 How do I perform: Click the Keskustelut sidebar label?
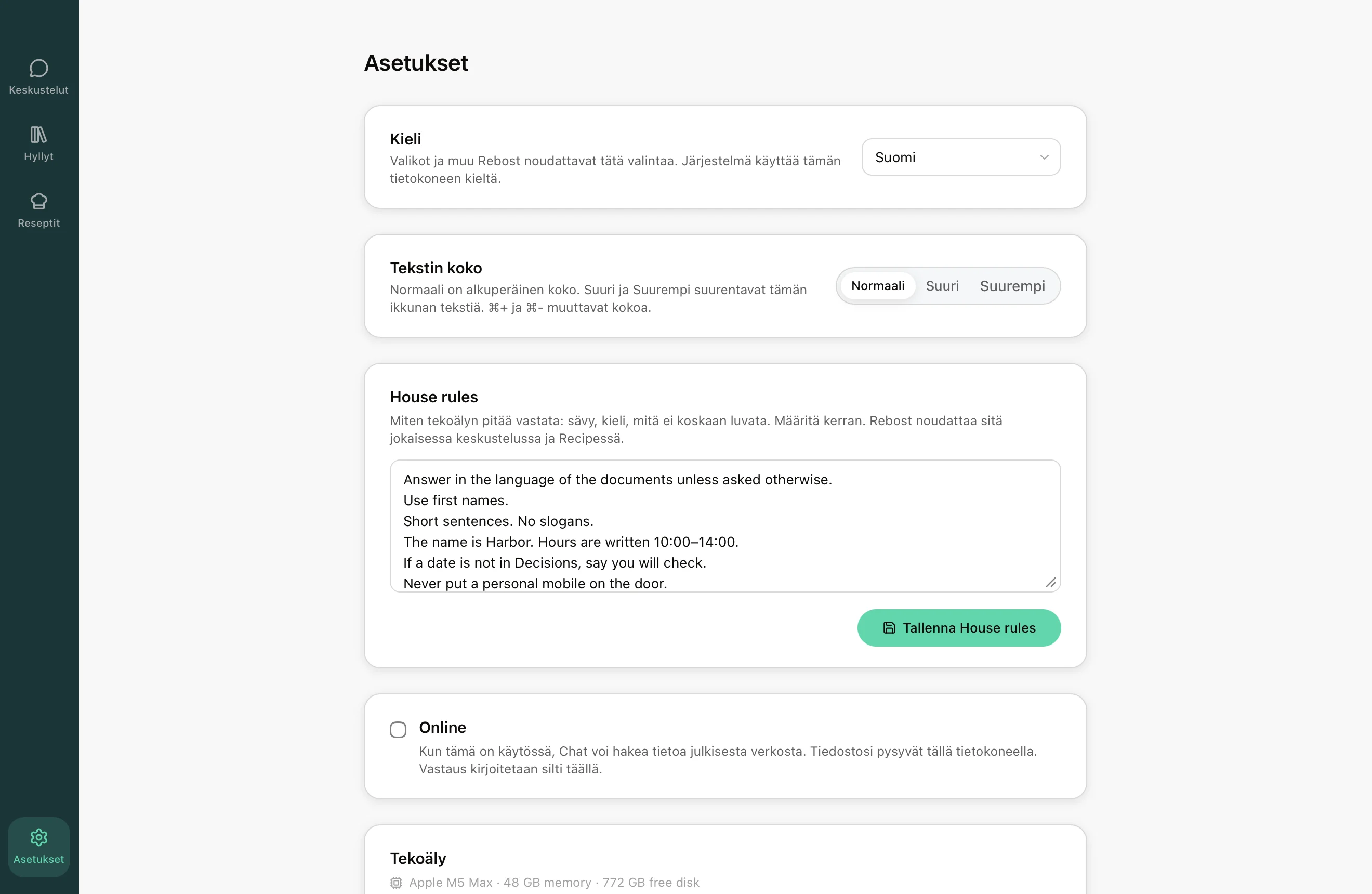[38, 90]
